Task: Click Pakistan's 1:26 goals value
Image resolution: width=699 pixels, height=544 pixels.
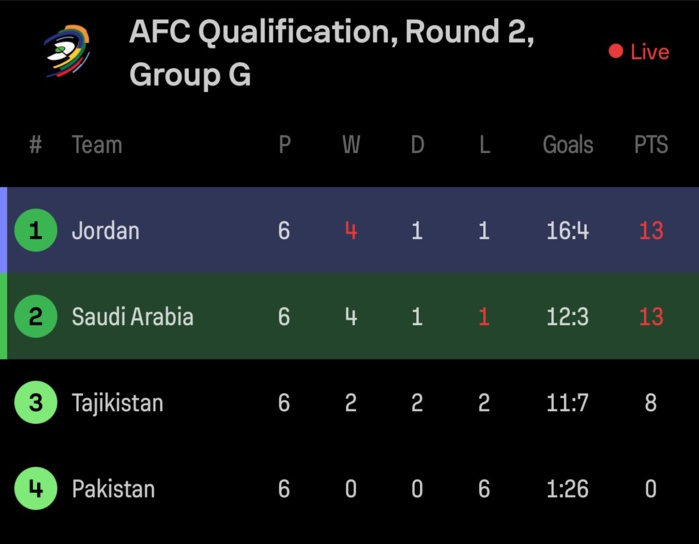Action: [x=568, y=489]
